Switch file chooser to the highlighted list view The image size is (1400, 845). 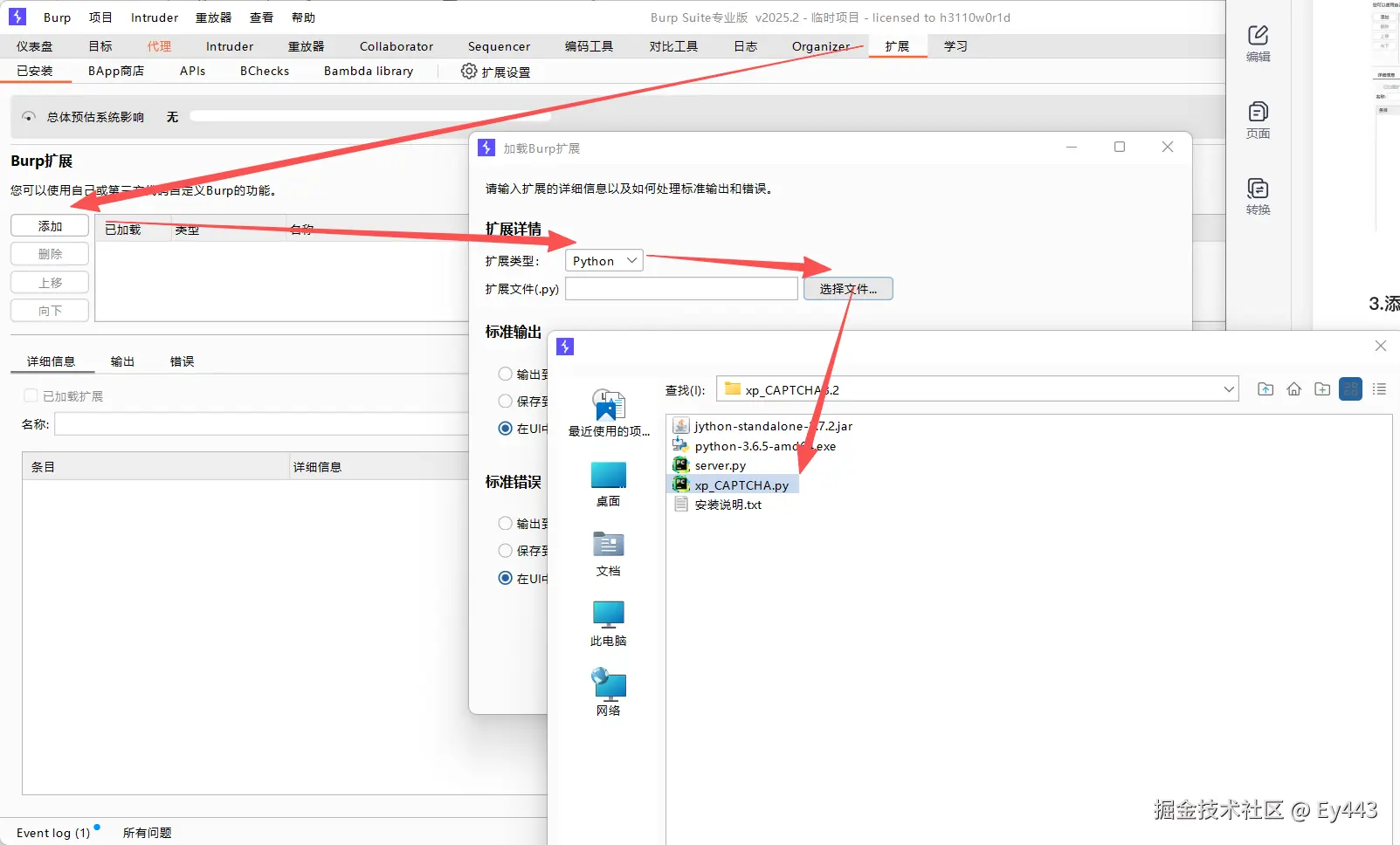click(x=1351, y=389)
